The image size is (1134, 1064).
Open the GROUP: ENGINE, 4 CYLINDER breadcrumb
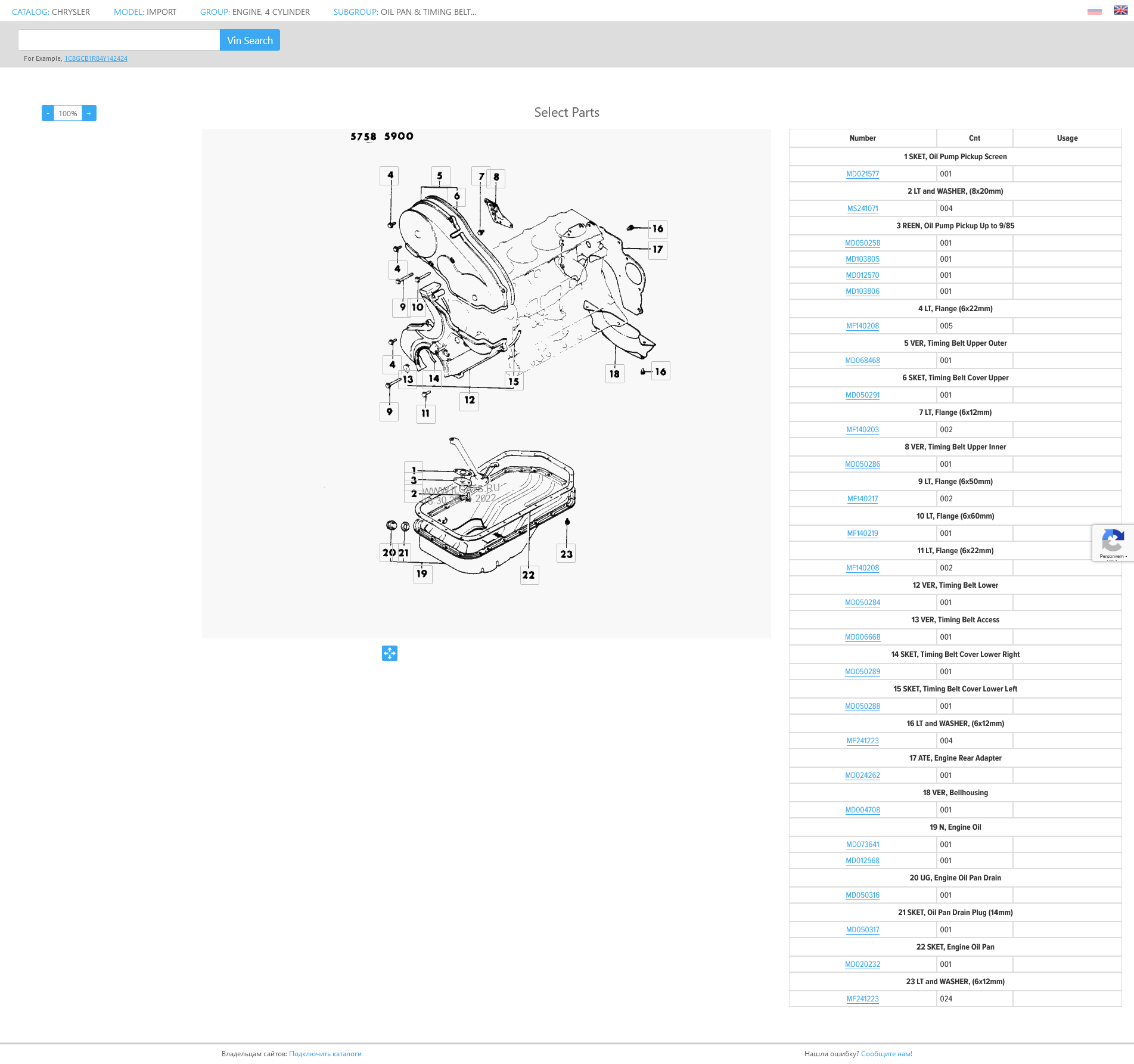pyautogui.click(x=254, y=12)
